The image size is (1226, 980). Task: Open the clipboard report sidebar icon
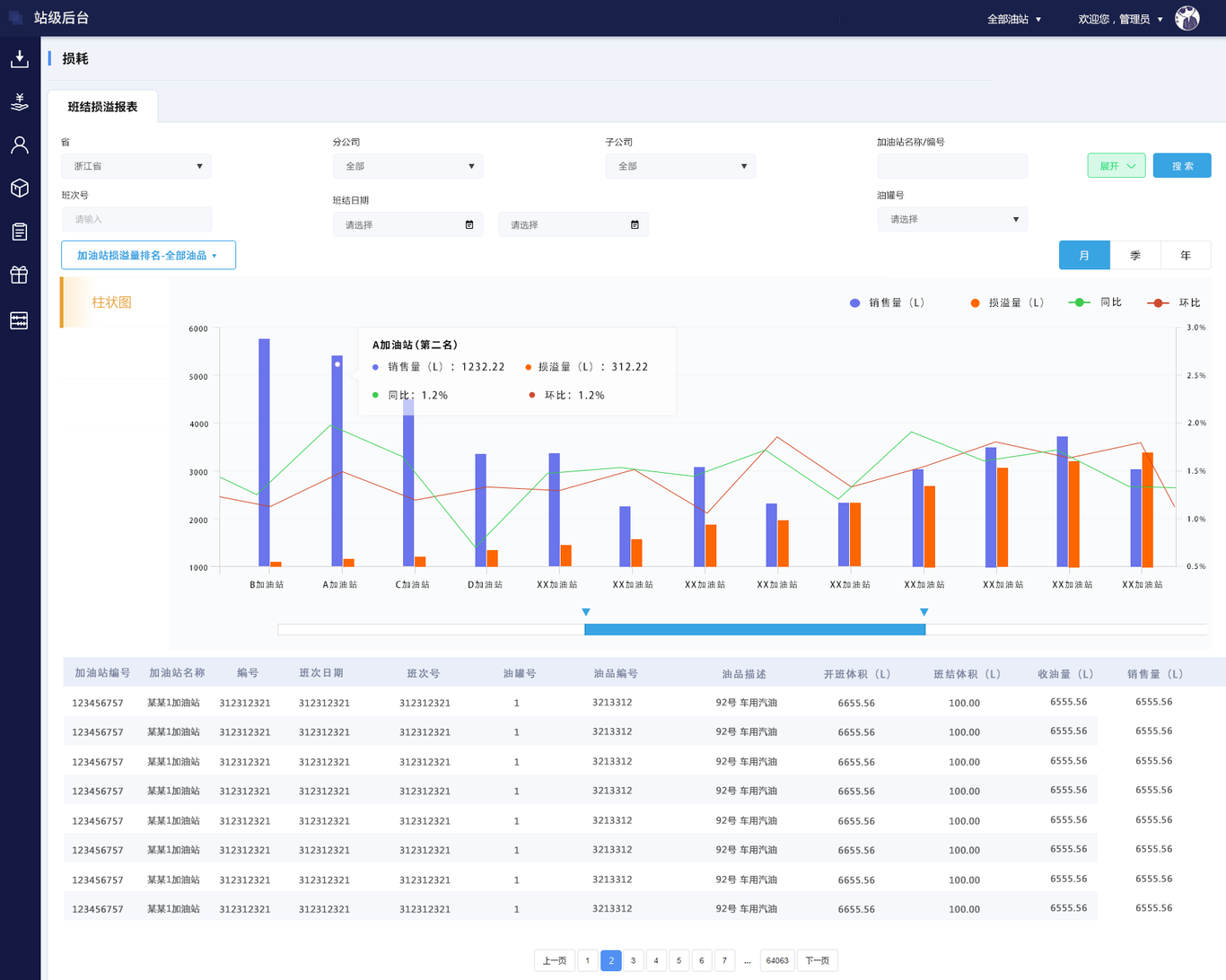(19, 232)
